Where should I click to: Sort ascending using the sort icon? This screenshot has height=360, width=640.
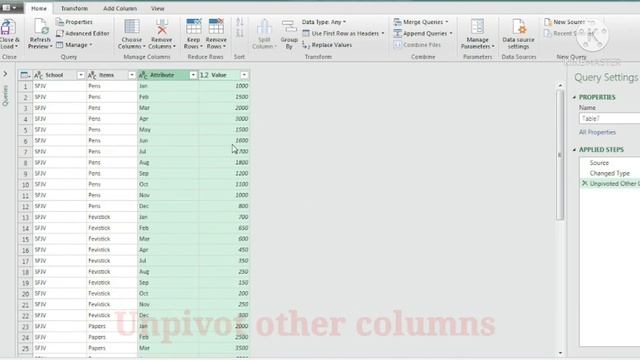click(240, 22)
